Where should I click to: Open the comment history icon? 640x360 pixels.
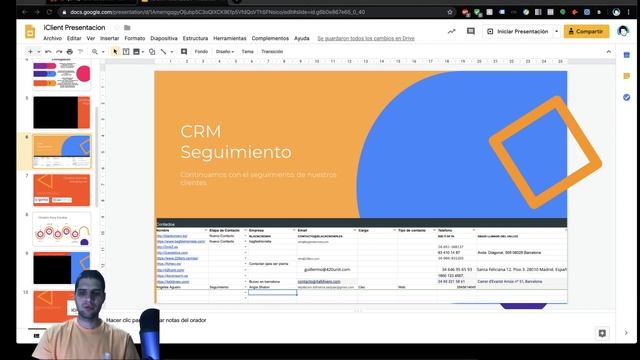(471, 31)
